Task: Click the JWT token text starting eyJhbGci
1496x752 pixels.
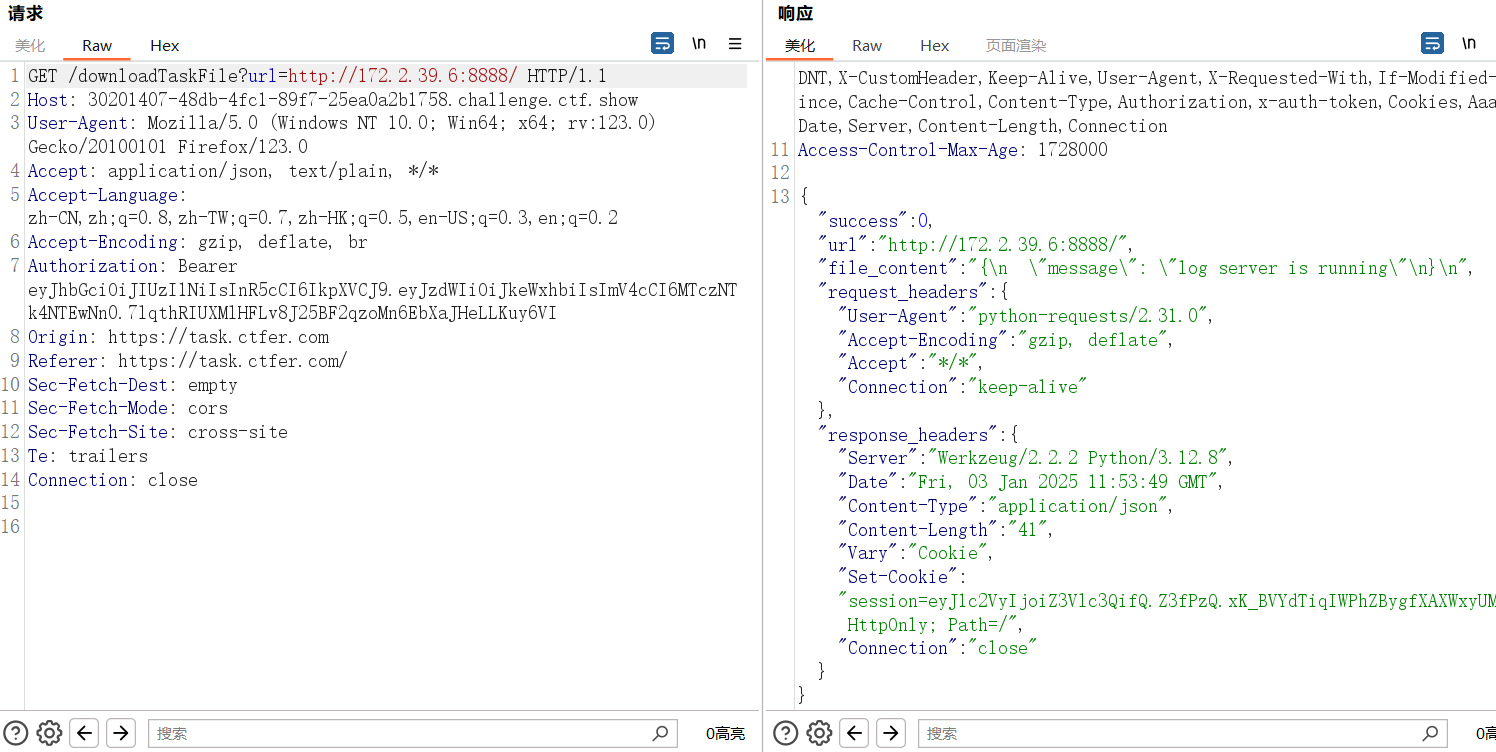Action: [x=382, y=301]
